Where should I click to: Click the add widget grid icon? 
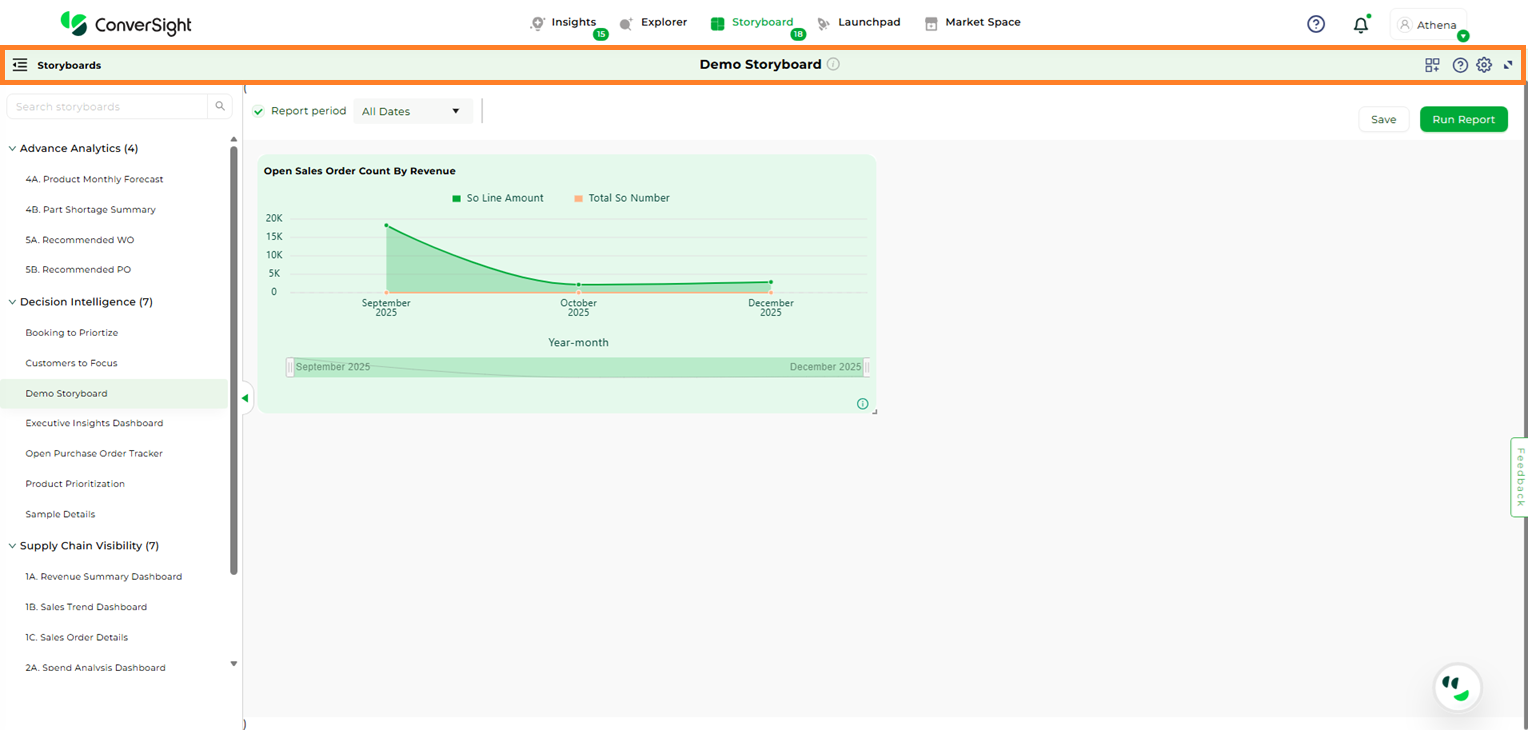1432,65
